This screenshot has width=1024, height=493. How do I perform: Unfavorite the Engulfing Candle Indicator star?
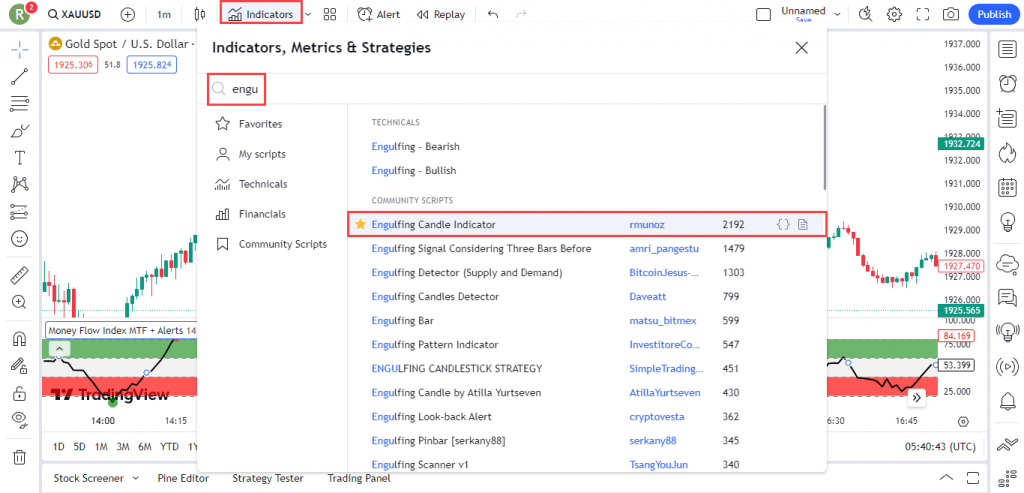click(x=360, y=224)
